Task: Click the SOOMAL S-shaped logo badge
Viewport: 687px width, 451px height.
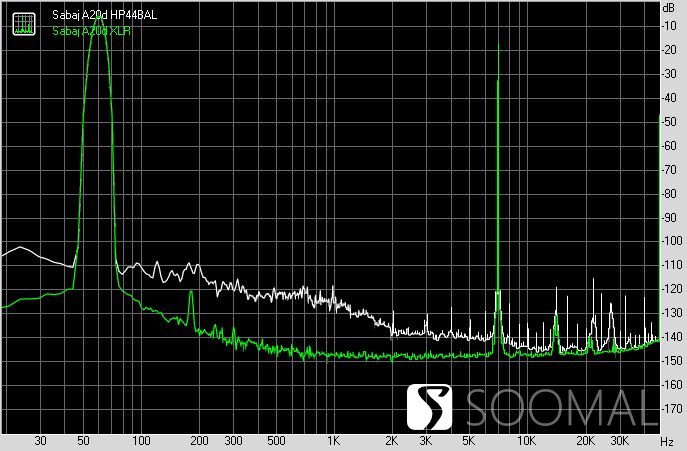Action: tap(429, 407)
